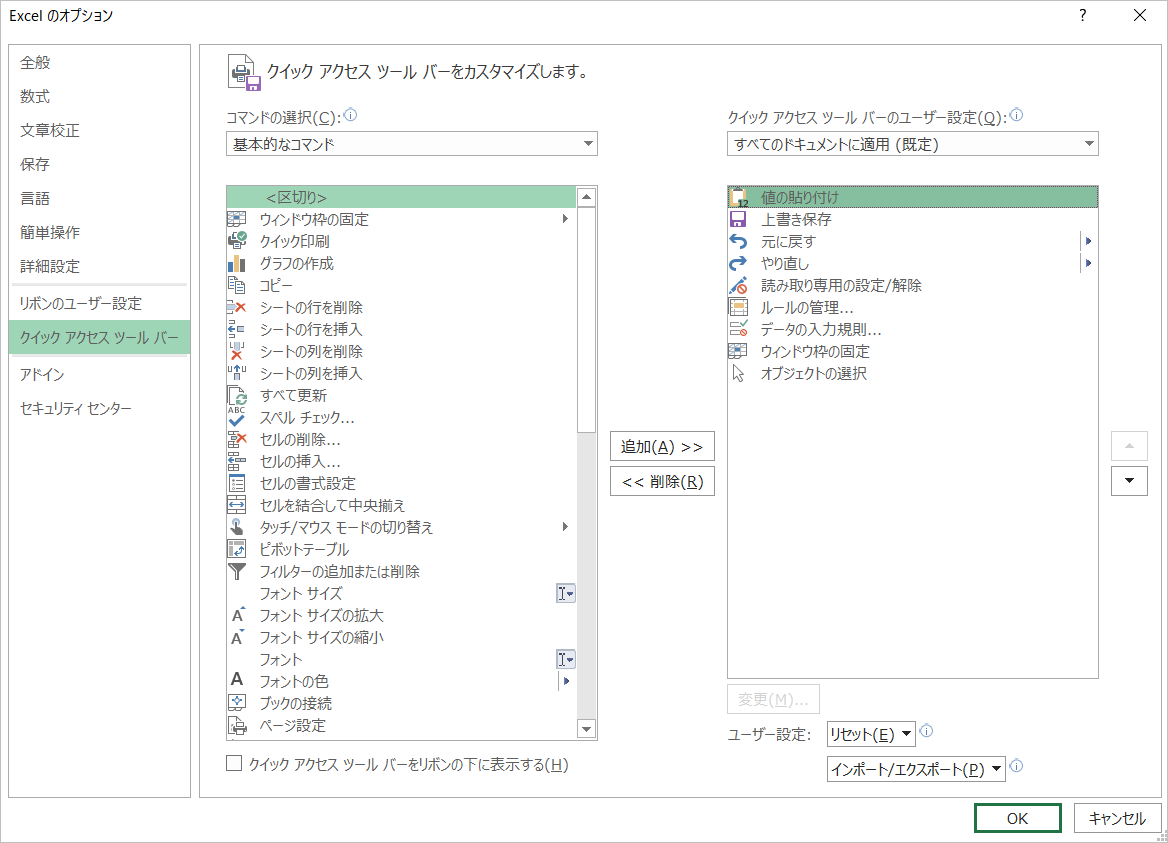Click the command list scrollbar down arrow

coord(588,730)
